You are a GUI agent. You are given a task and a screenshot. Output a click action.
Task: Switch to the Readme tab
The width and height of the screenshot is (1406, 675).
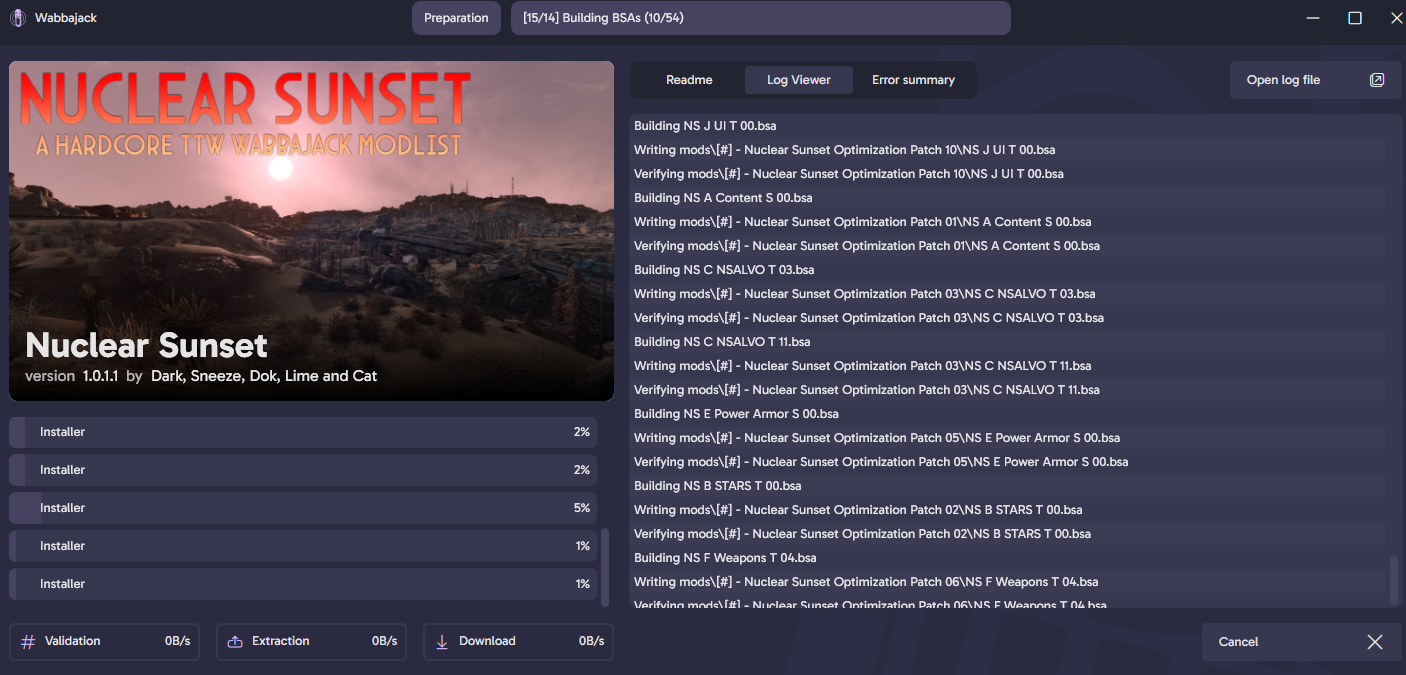tap(689, 80)
